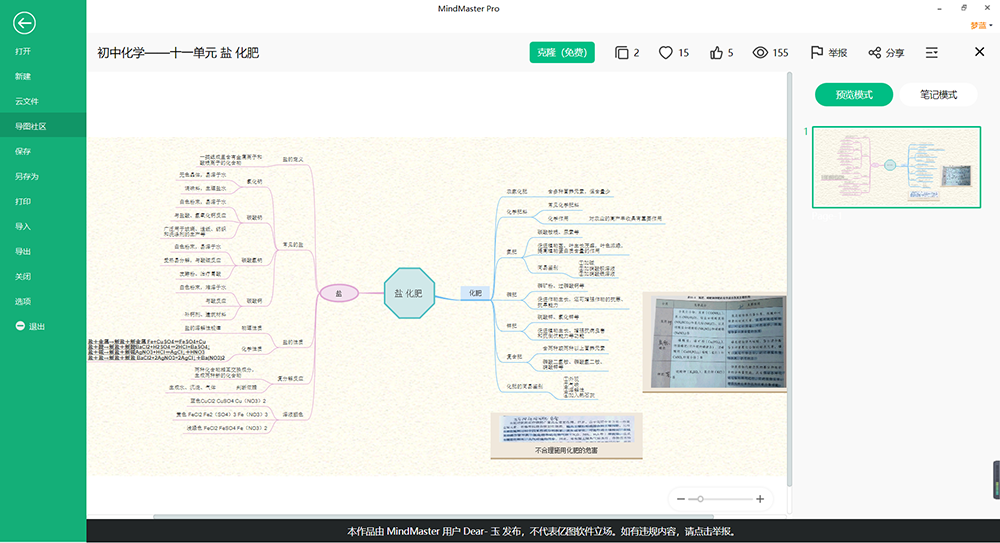The height and width of the screenshot is (543, 1000).
Task: Choose 关闭 in the sidebar
Action: (23, 276)
